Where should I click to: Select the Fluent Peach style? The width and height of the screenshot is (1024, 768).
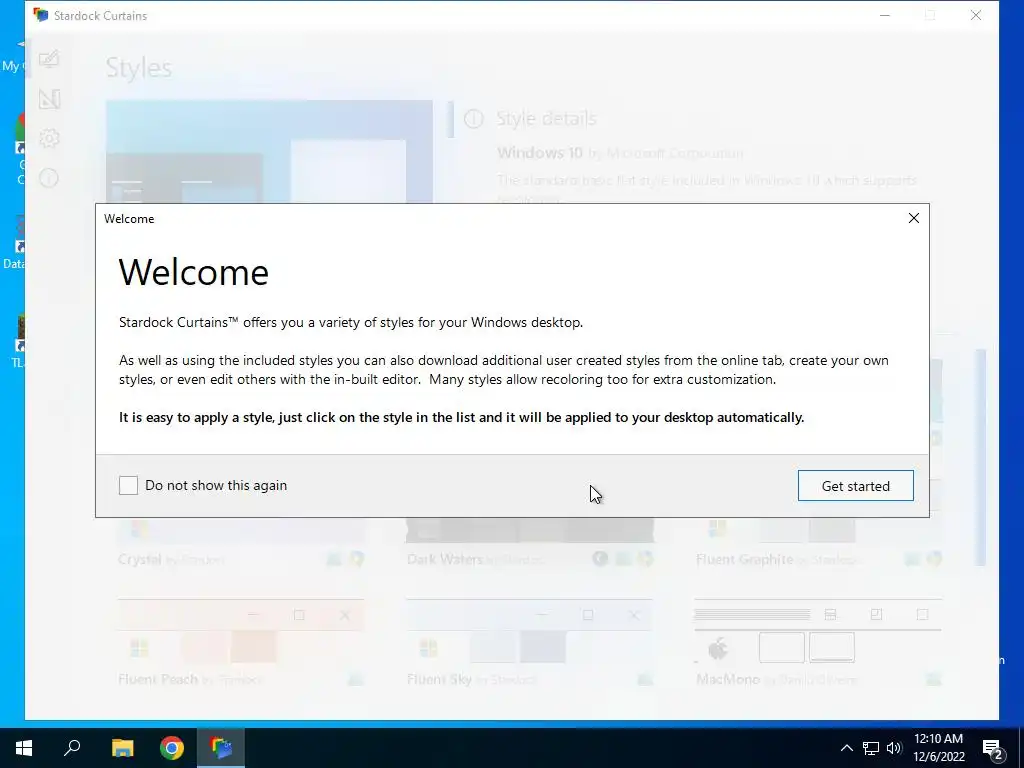(241, 643)
